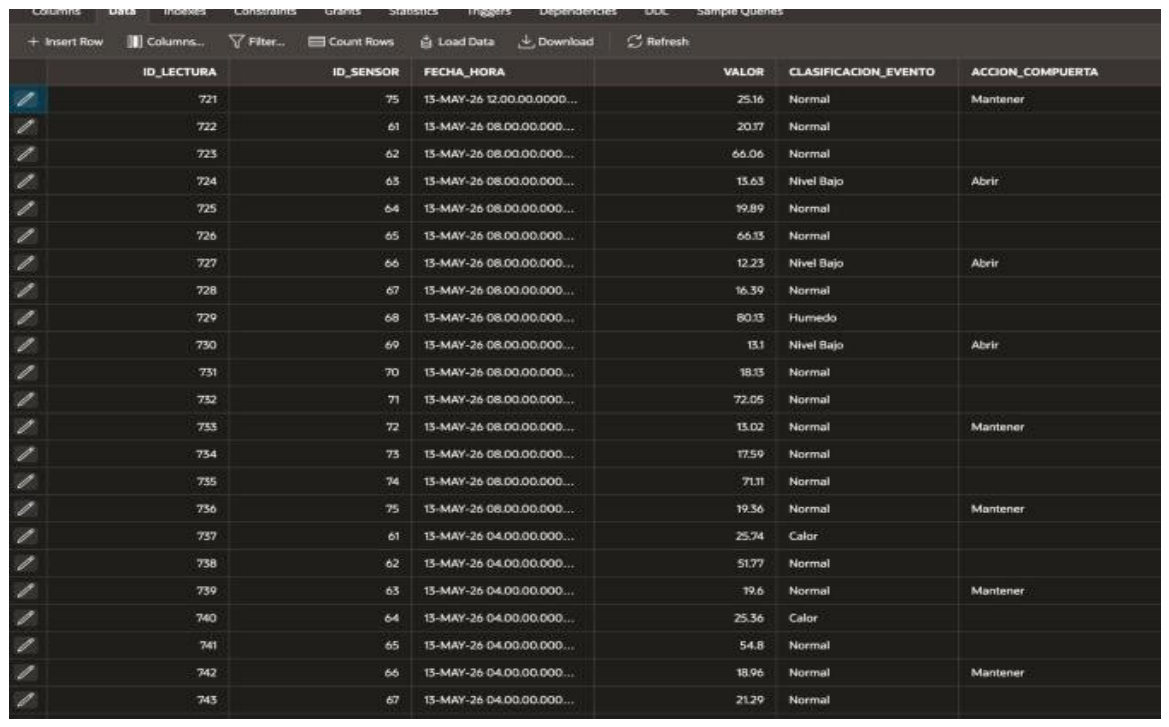
Task: Select the VALOR cell 21.29
Action: [685, 700]
